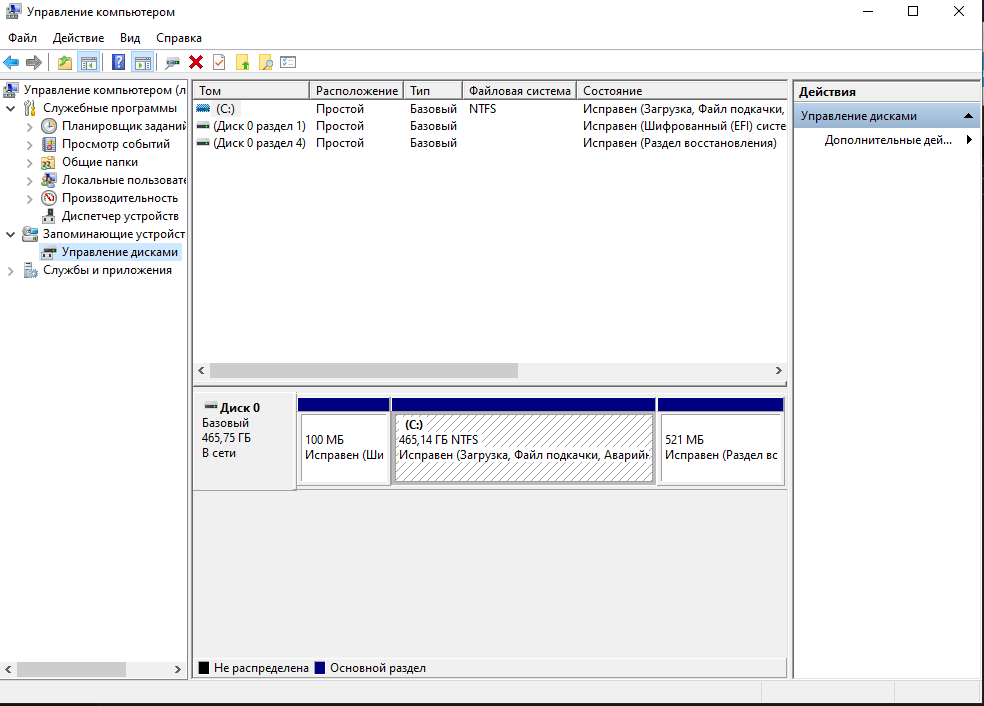This screenshot has width=984, height=706.
Task: Click the Properties checkmark page icon
Action: [x=219, y=62]
